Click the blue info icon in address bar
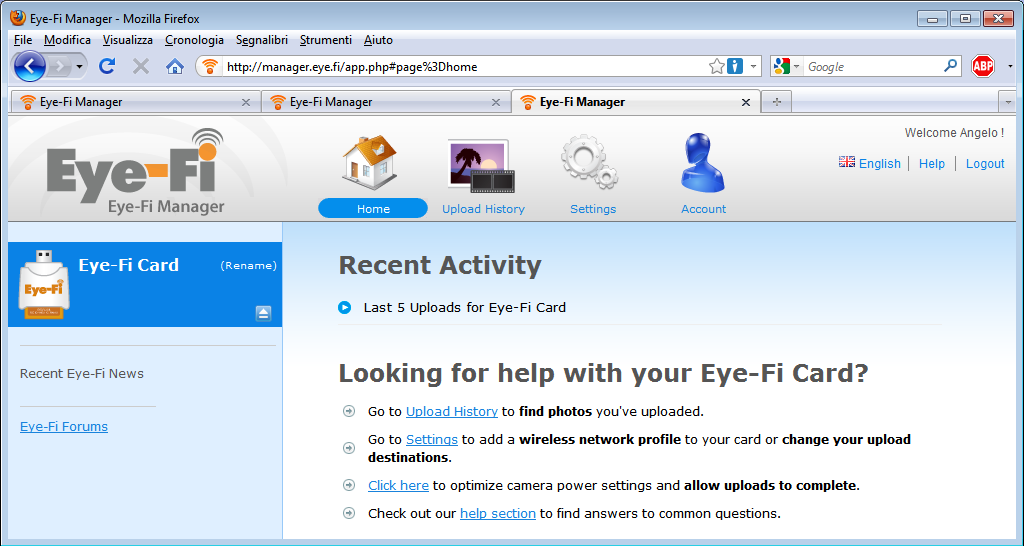The height and width of the screenshot is (546, 1024). pos(735,67)
